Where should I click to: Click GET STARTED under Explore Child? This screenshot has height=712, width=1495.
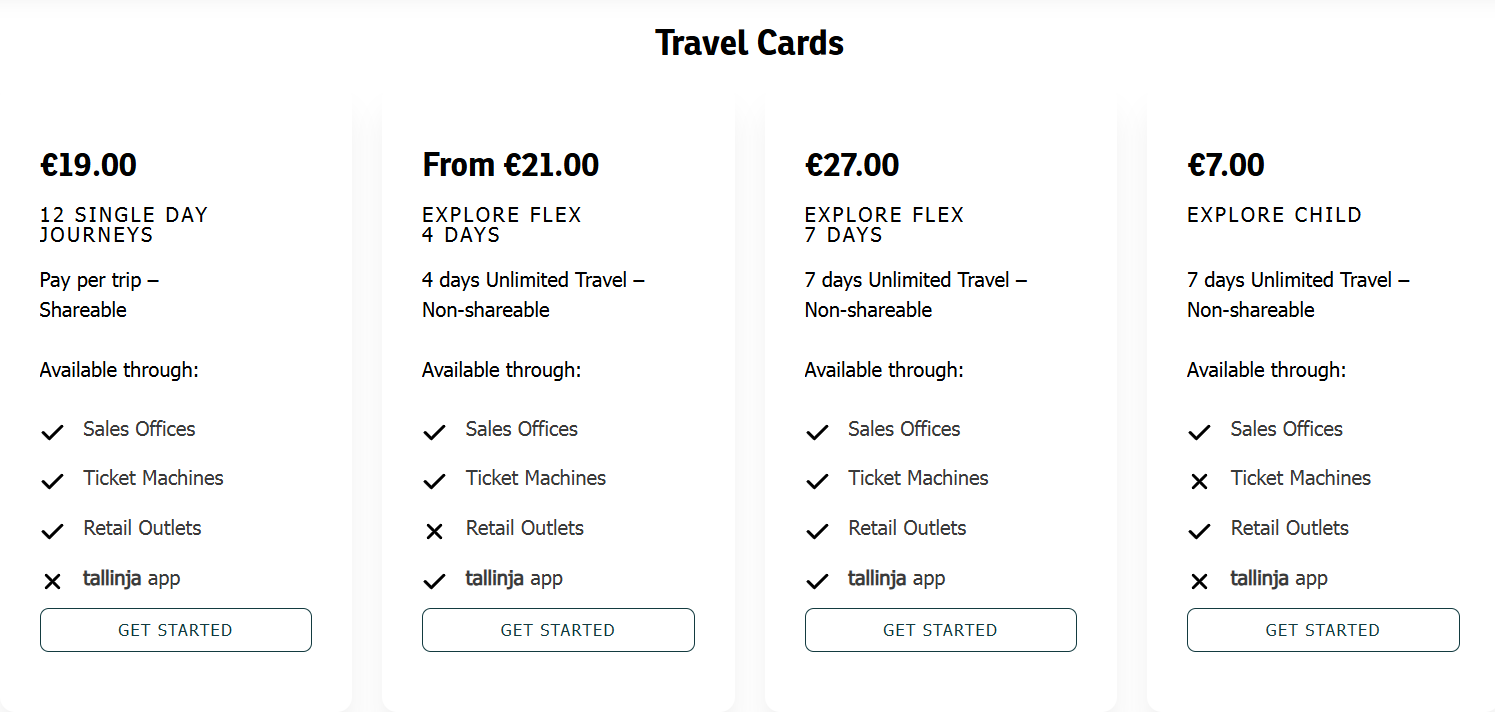point(1322,630)
